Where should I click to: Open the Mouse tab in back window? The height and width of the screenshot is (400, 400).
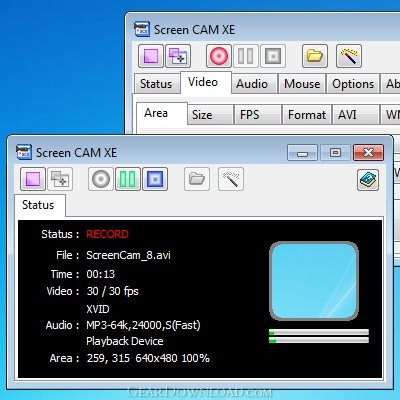(x=302, y=84)
